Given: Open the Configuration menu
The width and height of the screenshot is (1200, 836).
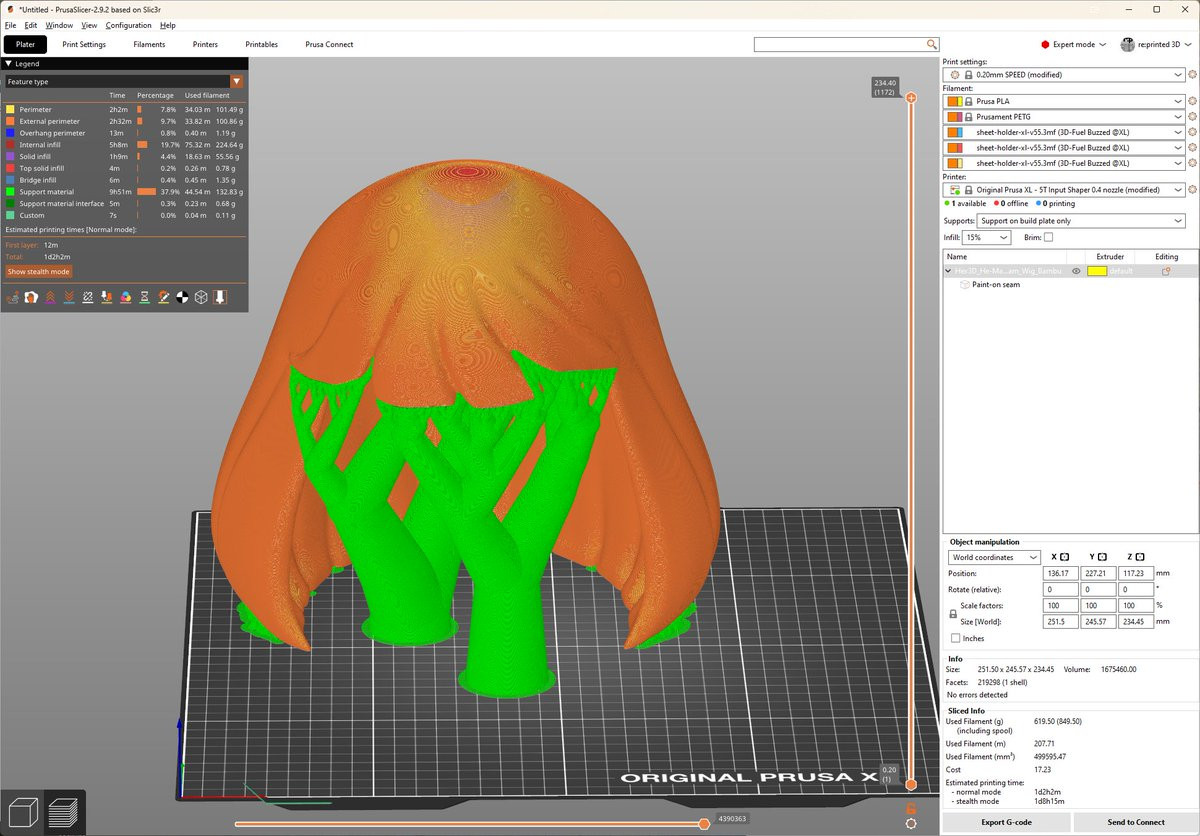Looking at the screenshot, I should click(128, 25).
